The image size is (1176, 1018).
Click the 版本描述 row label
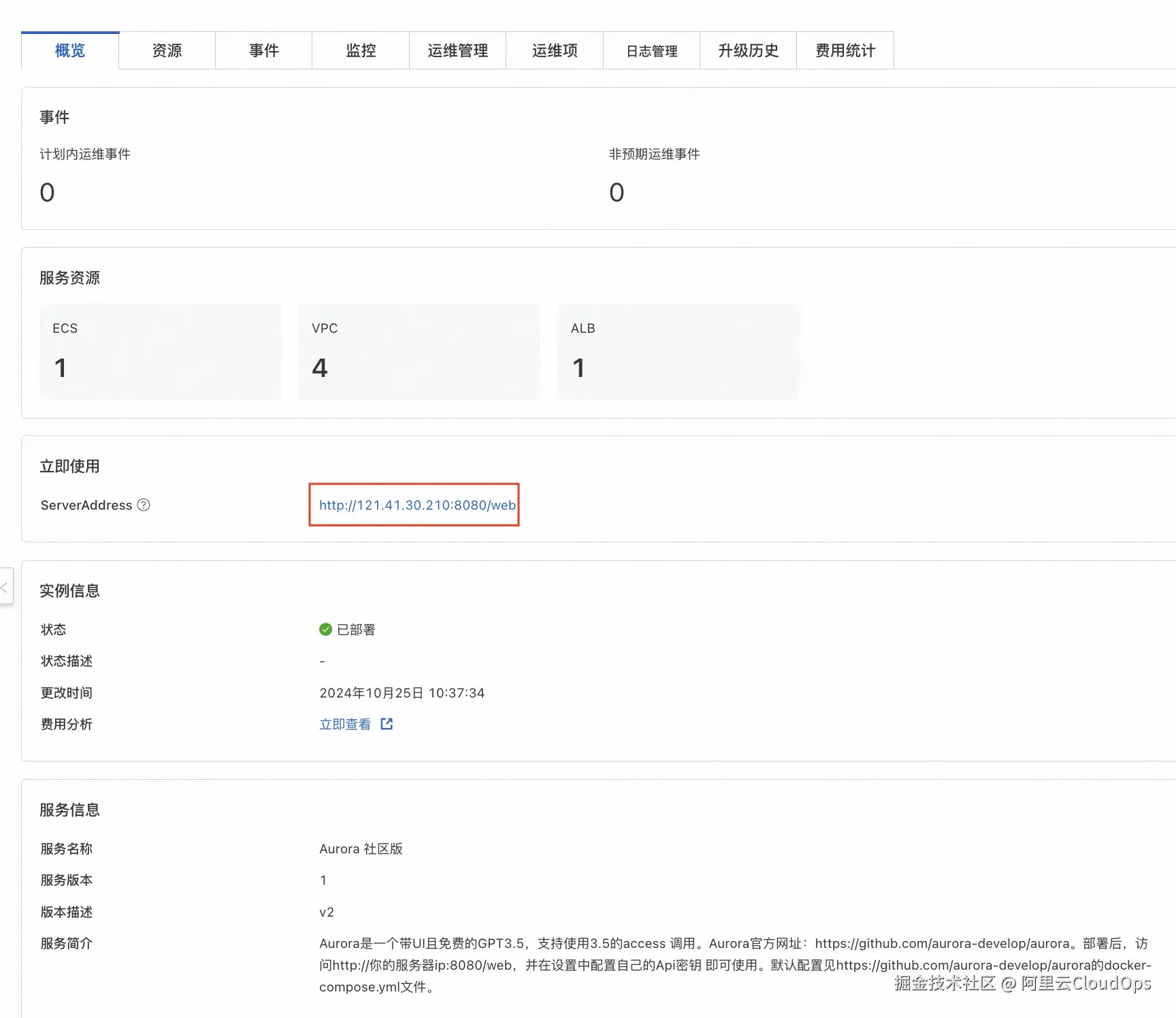[x=66, y=912]
